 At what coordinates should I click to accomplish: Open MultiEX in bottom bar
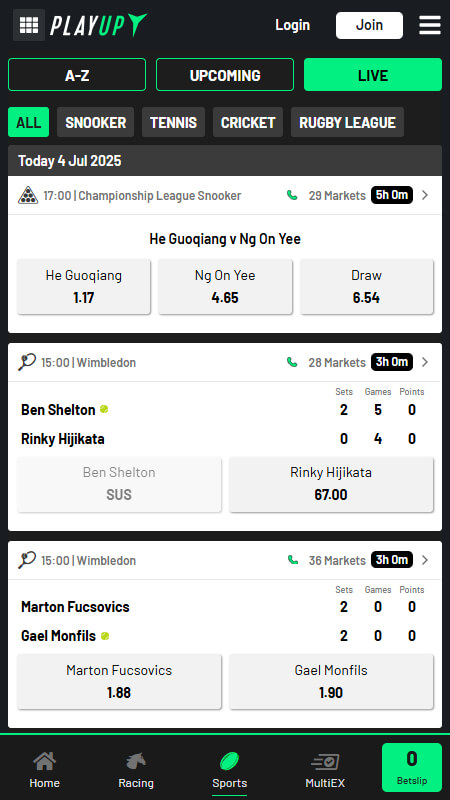click(325, 770)
